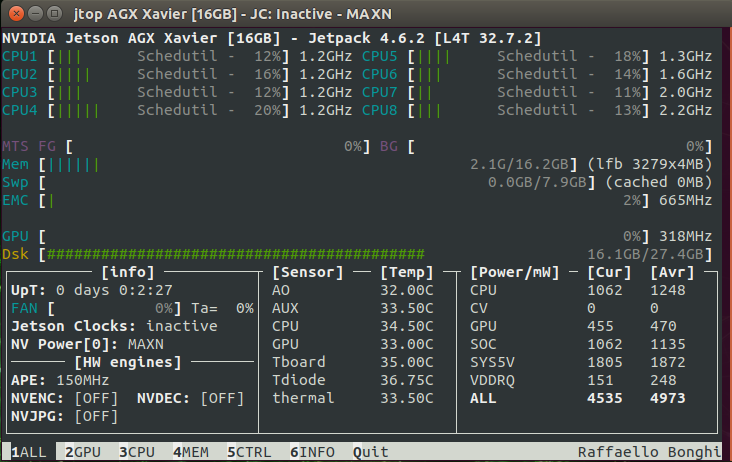Click the SYS5V current power 1805
This screenshot has height=462, width=732.
[x=605, y=362]
